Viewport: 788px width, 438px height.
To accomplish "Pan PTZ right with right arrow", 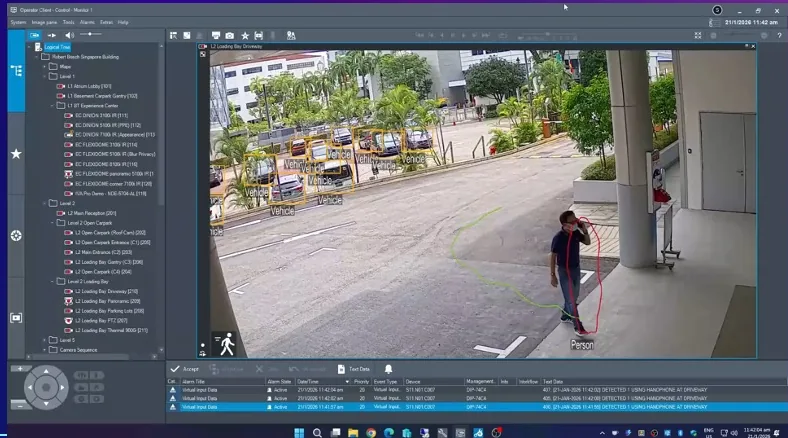I will tap(62, 387).
